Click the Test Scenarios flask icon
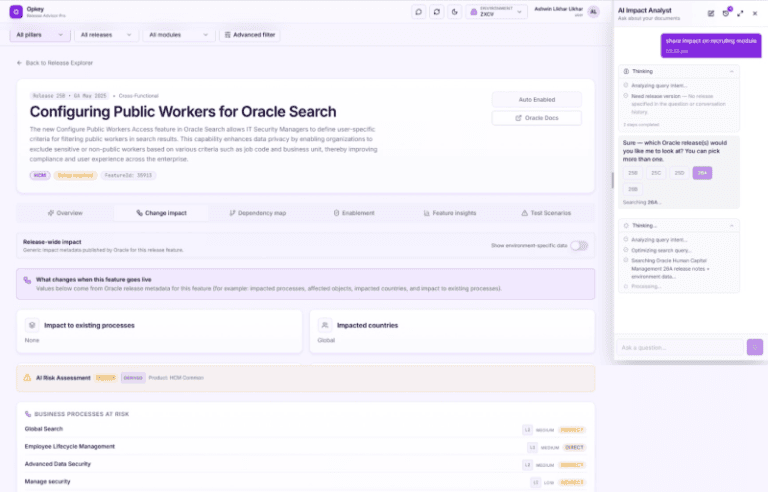The image size is (768, 492). tap(525, 213)
